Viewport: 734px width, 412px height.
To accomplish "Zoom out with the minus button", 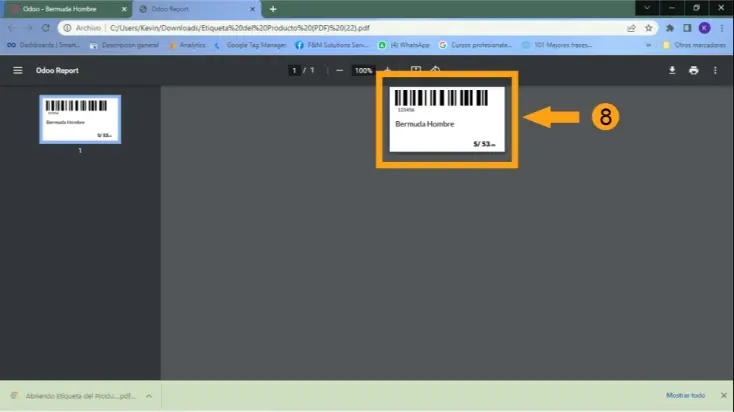I will point(340,71).
